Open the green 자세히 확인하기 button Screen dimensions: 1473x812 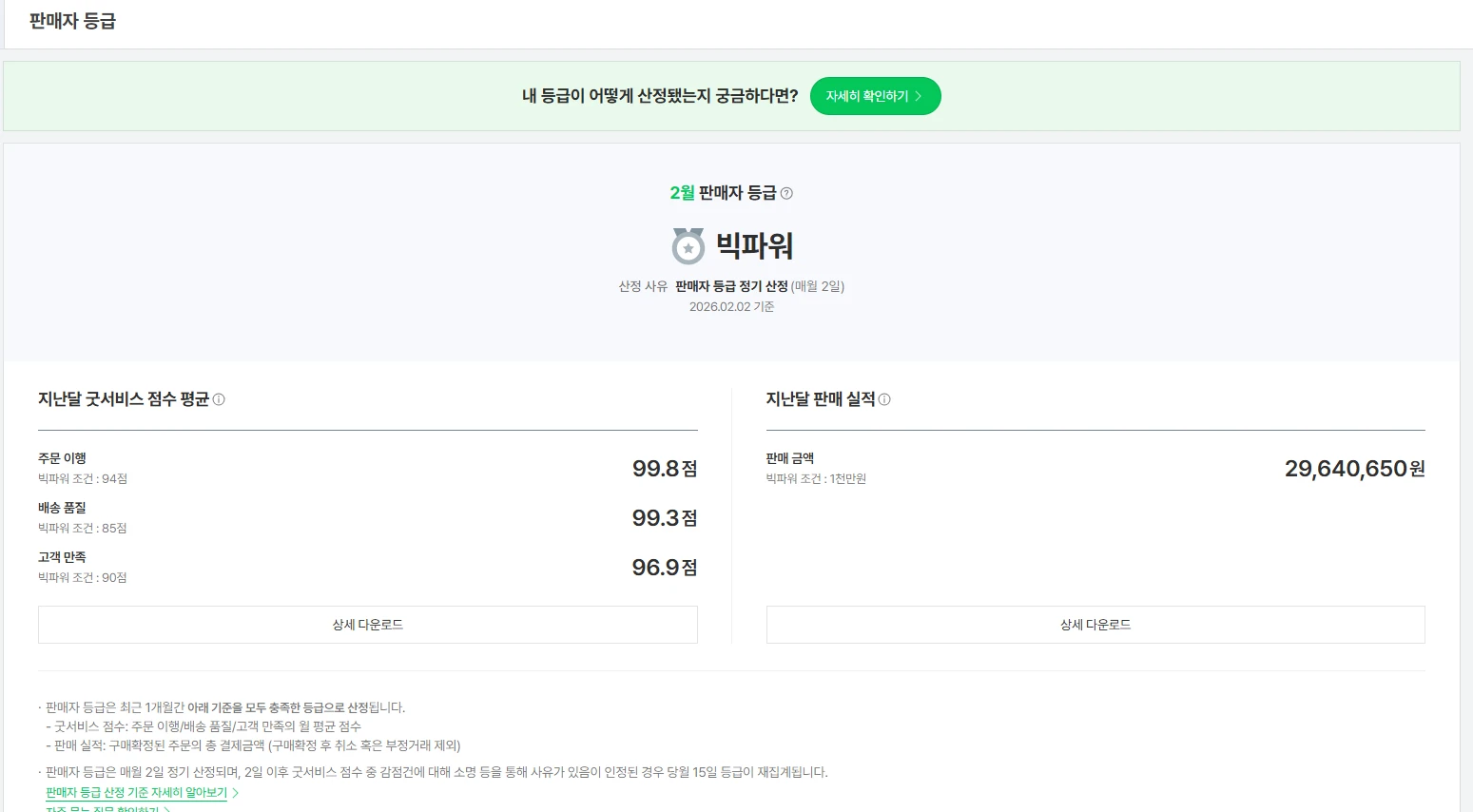coord(874,96)
